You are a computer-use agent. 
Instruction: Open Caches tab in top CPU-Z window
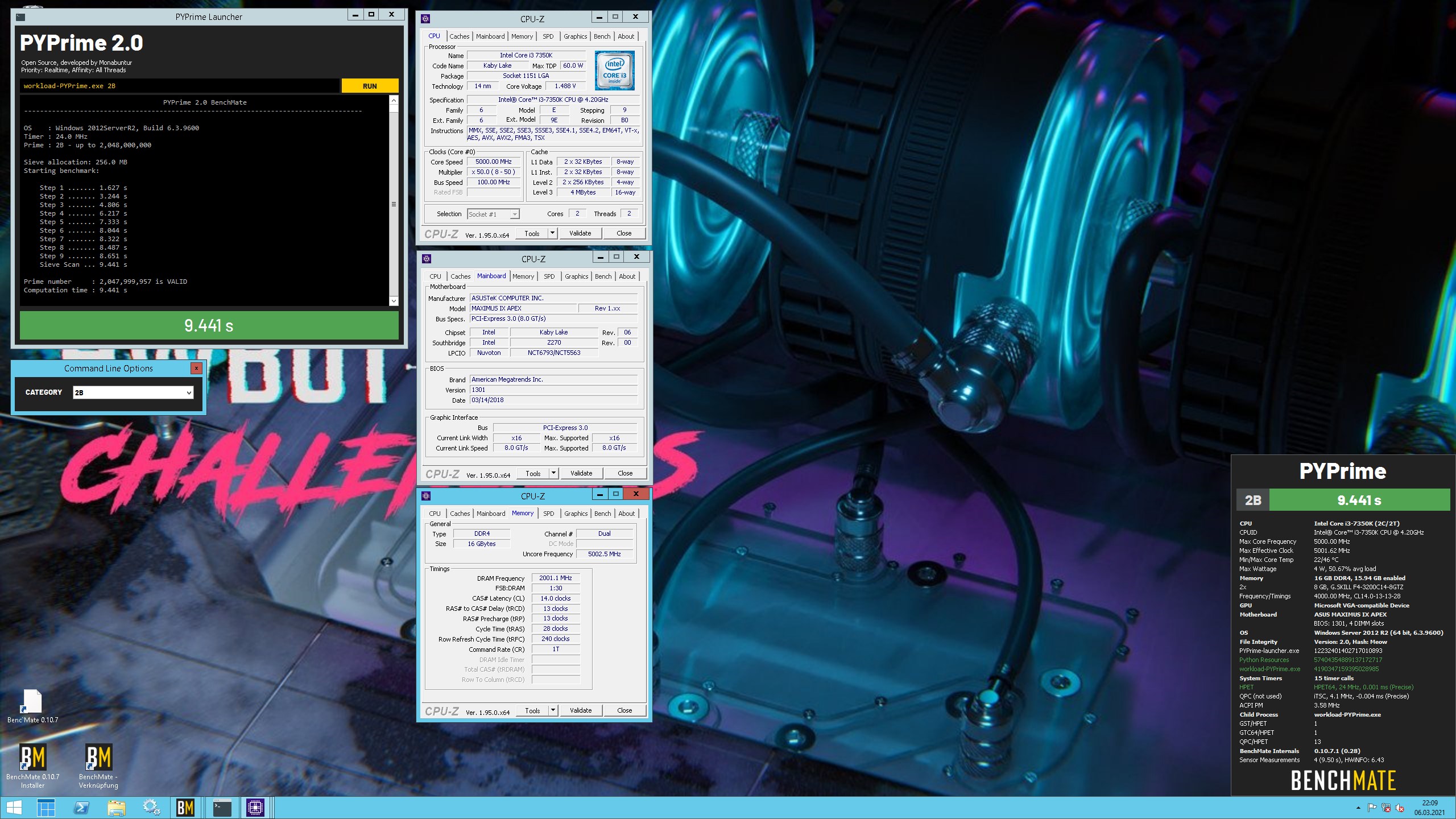click(459, 36)
